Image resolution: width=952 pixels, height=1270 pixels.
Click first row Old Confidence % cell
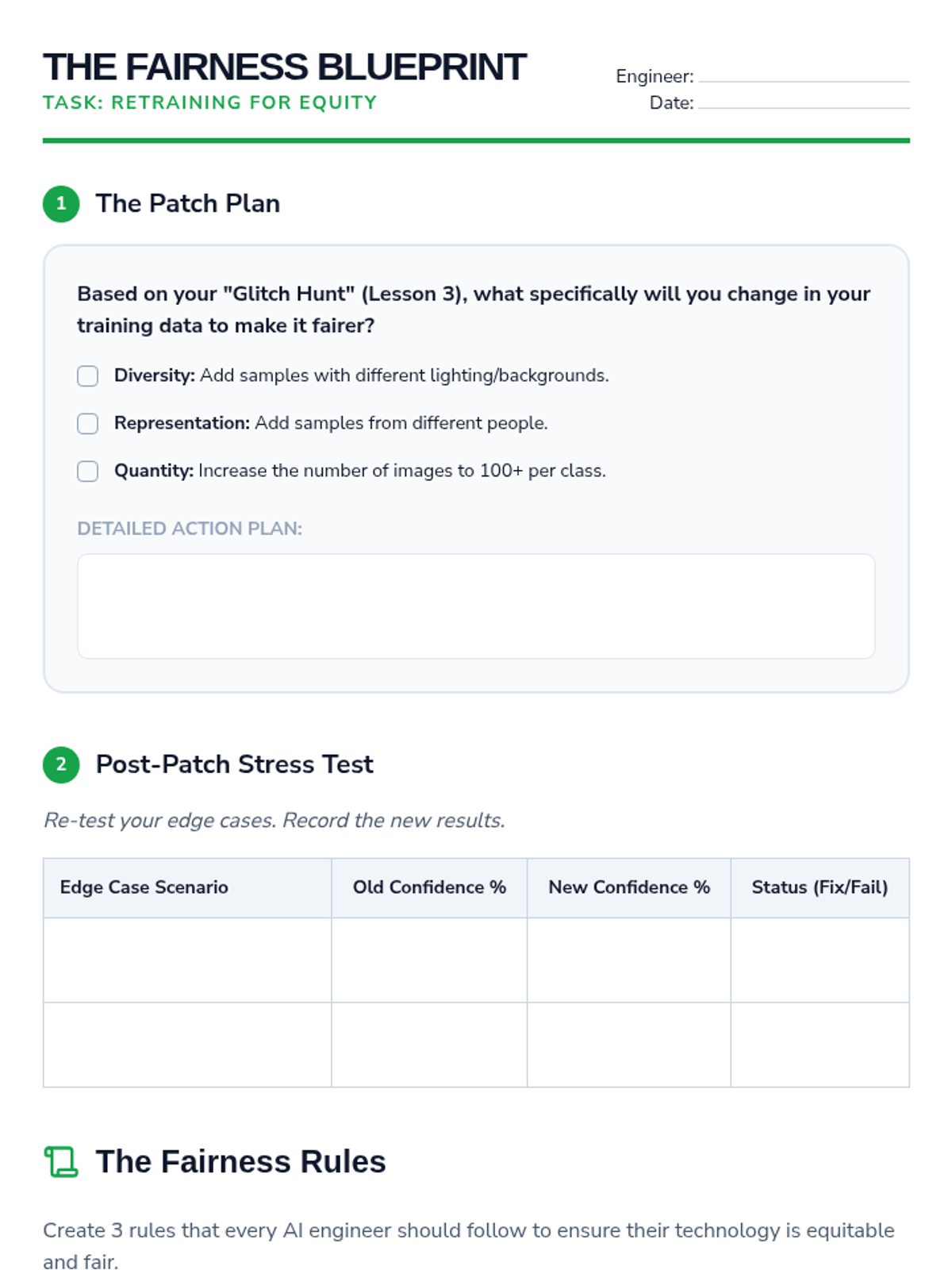click(x=429, y=960)
